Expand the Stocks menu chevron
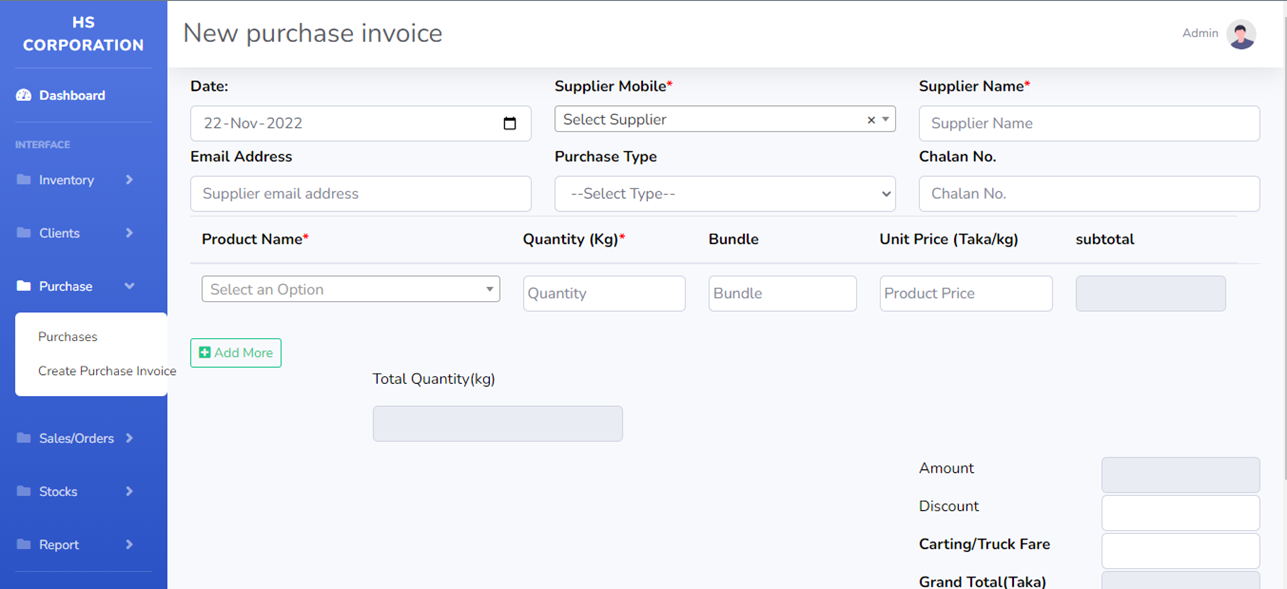 [129, 491]
